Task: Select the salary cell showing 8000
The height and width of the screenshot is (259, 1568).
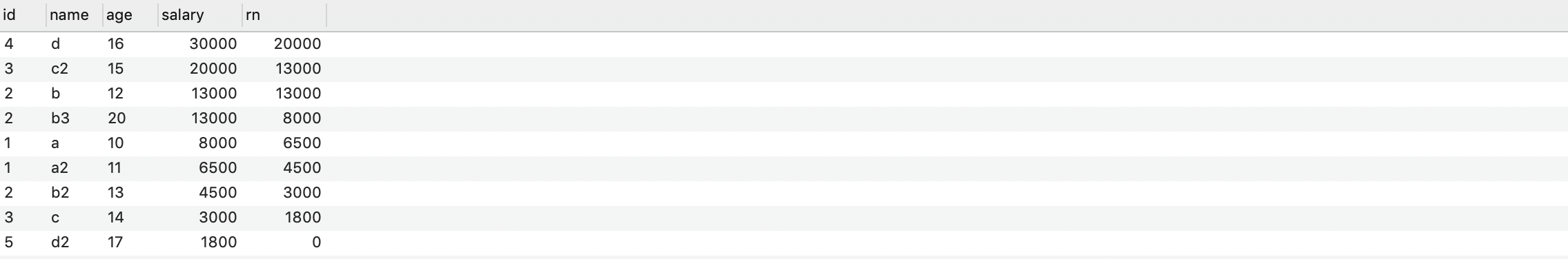Action: pyautogui.click(x=200, y=143)
